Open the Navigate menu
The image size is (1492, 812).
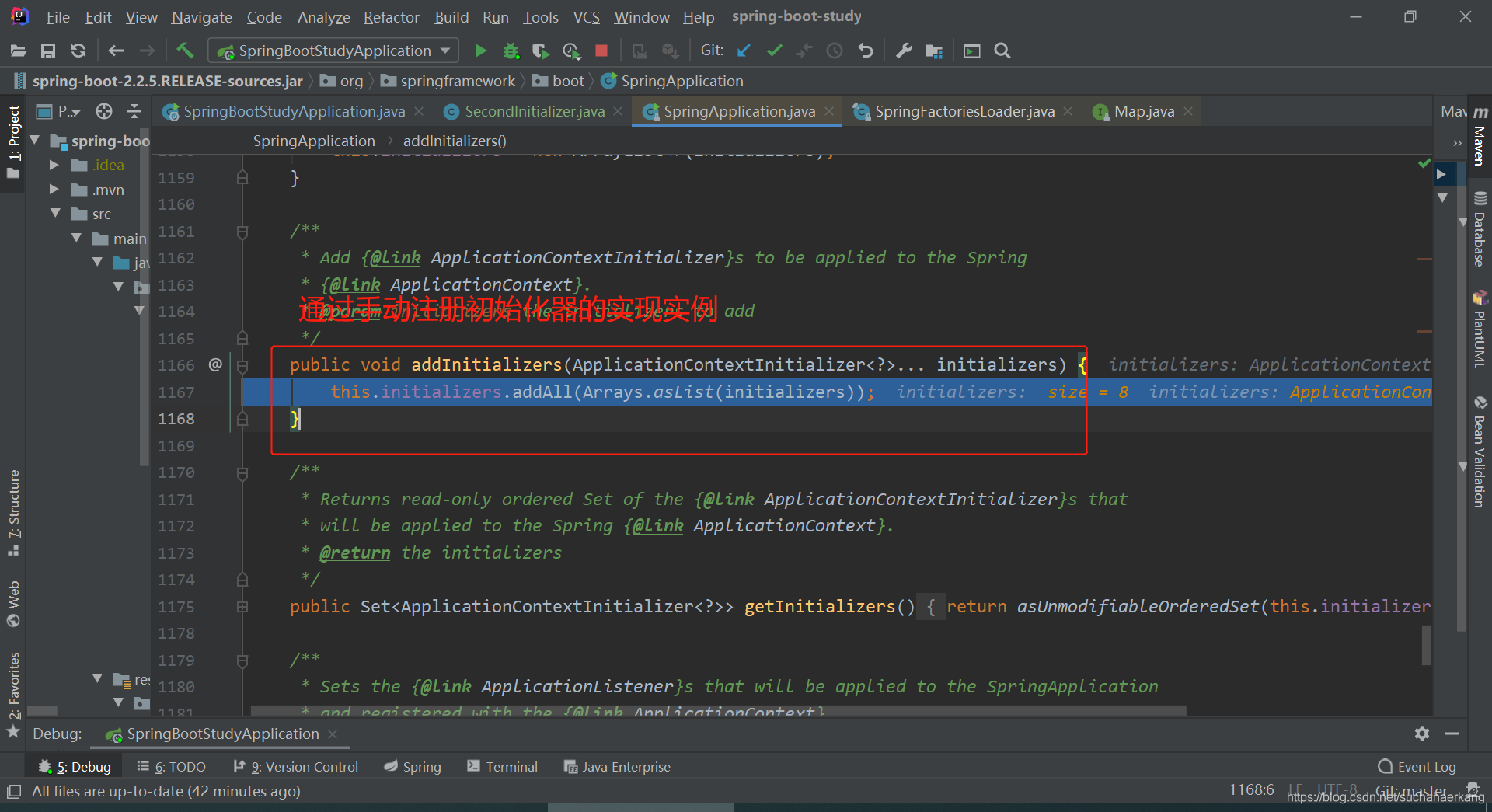(202, 16)
